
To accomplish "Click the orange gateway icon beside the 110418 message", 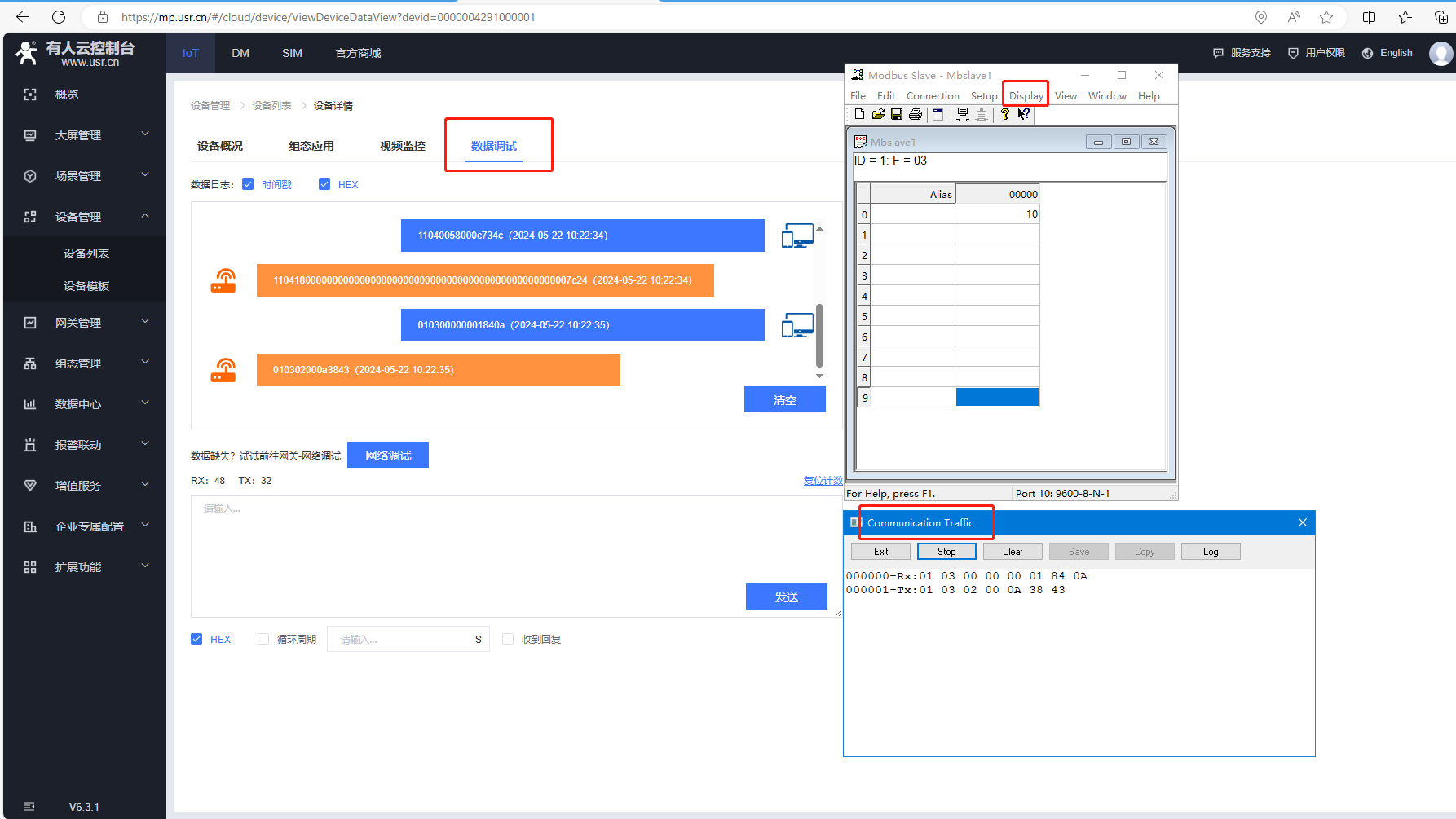I will tap(223, 280).
